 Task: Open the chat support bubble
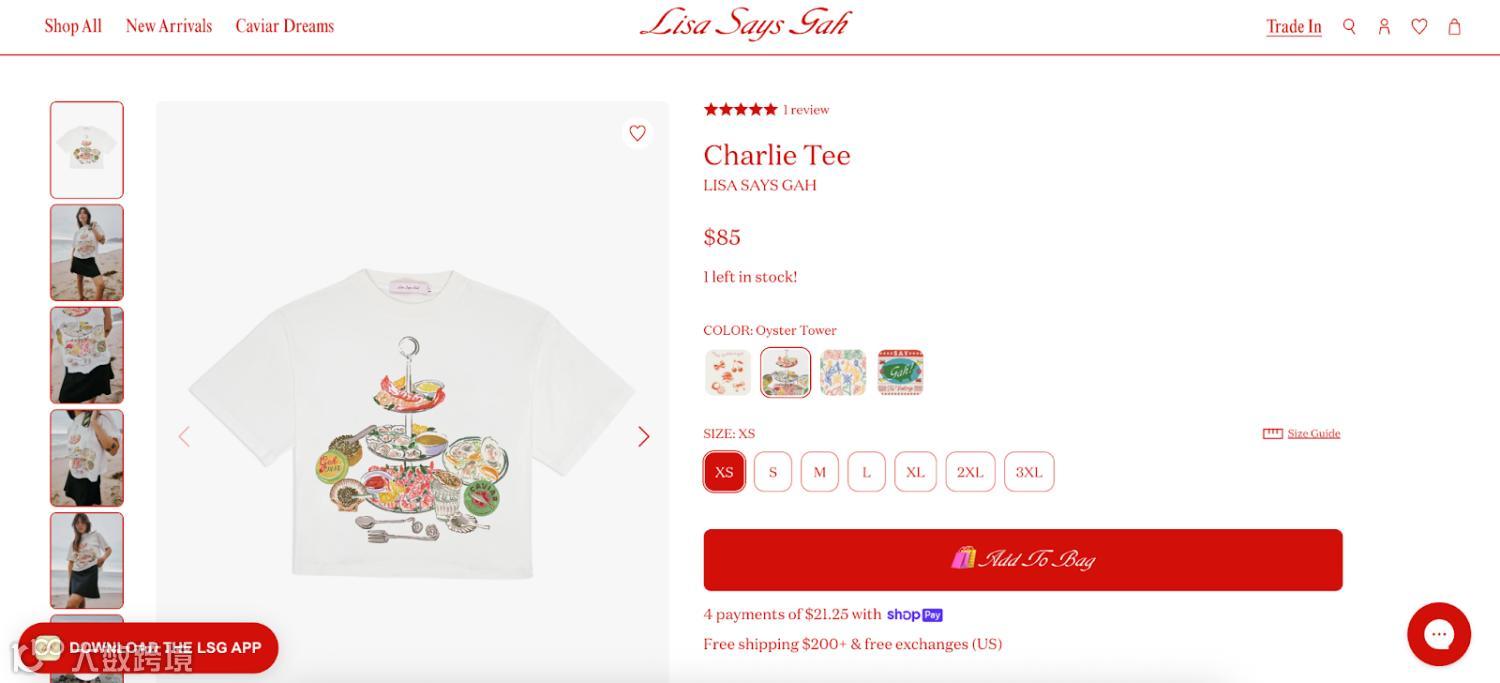click(x=1438, y=634)
